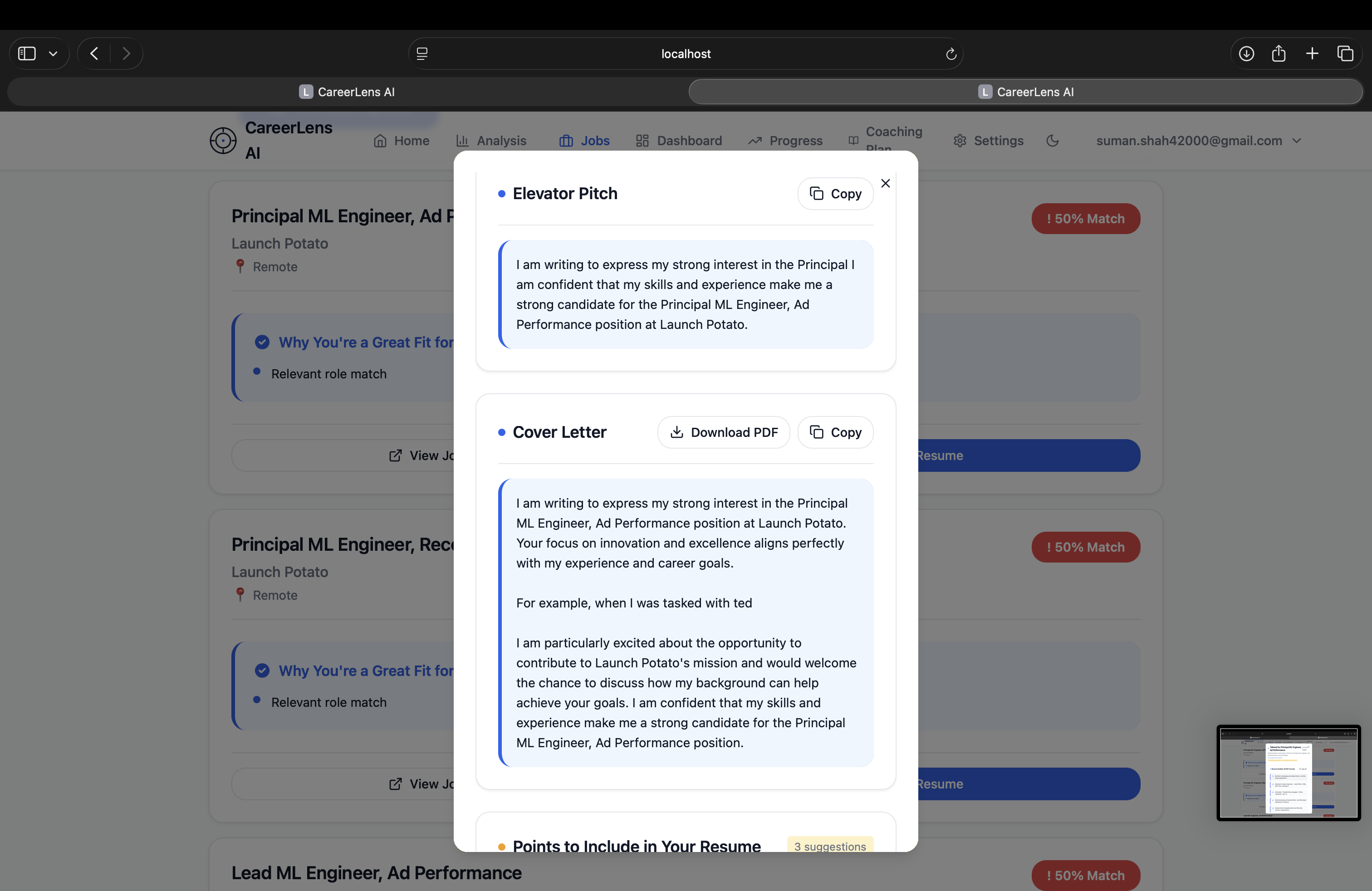Show the tab overview icon

[1345, 54]
